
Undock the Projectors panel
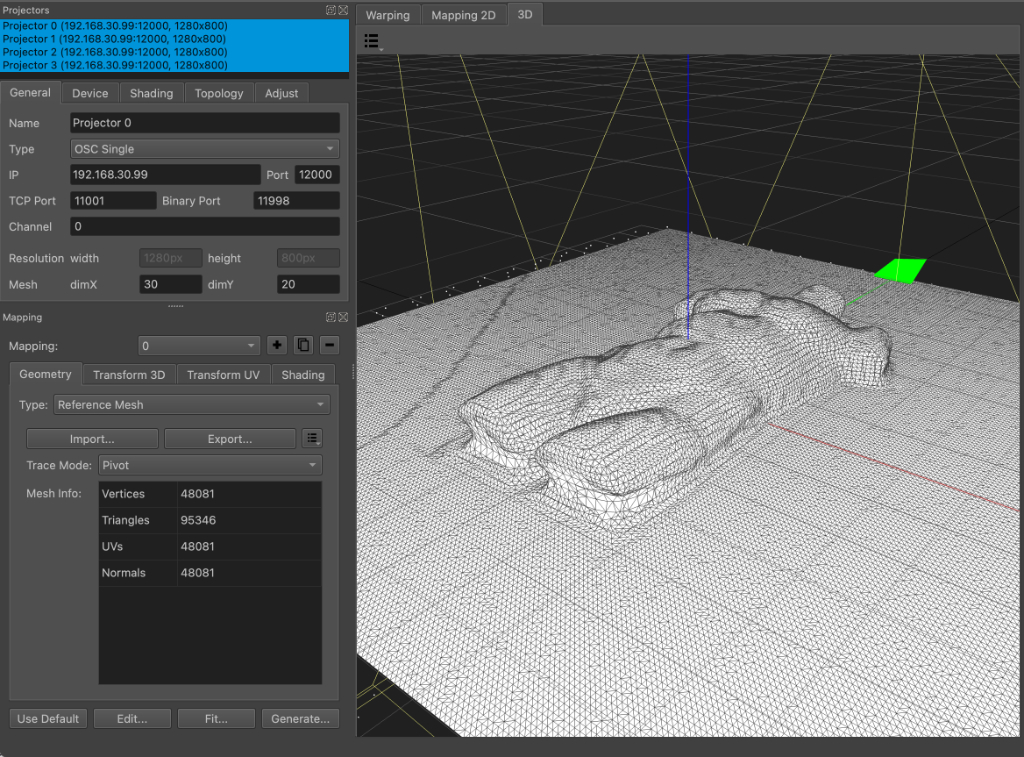click(x=331, y=9)
